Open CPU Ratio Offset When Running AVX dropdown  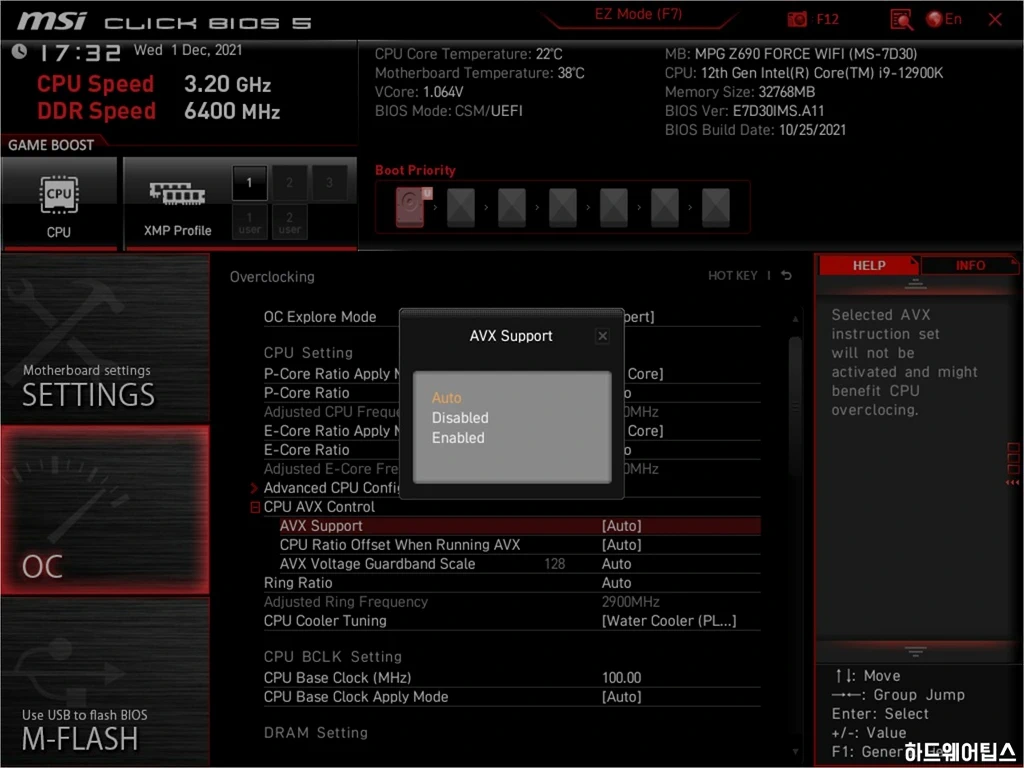[622, 545]
